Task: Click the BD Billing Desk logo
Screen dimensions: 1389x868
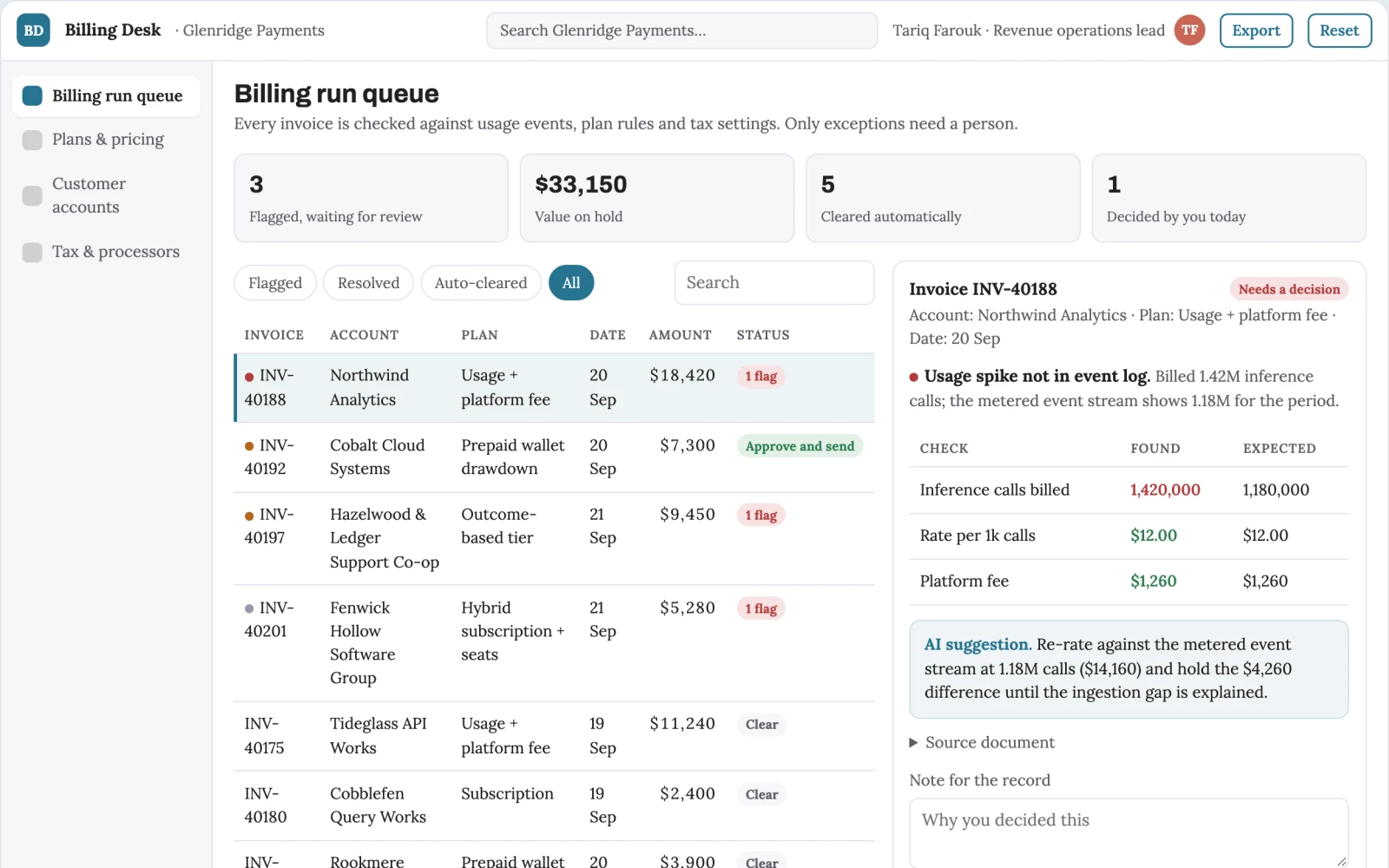Action: pos(33,30)
